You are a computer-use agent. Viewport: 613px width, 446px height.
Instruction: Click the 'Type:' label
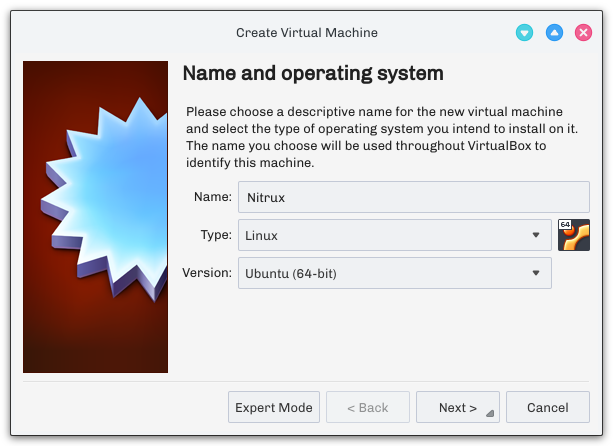pos(216,235)
